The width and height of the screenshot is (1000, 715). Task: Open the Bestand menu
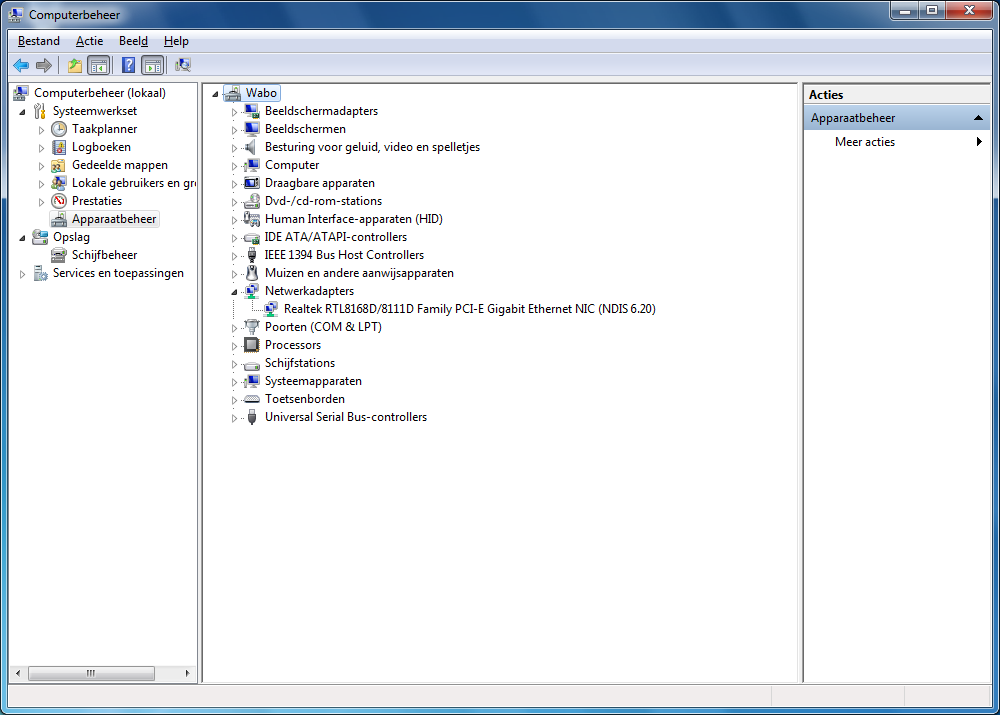point(39,41)
